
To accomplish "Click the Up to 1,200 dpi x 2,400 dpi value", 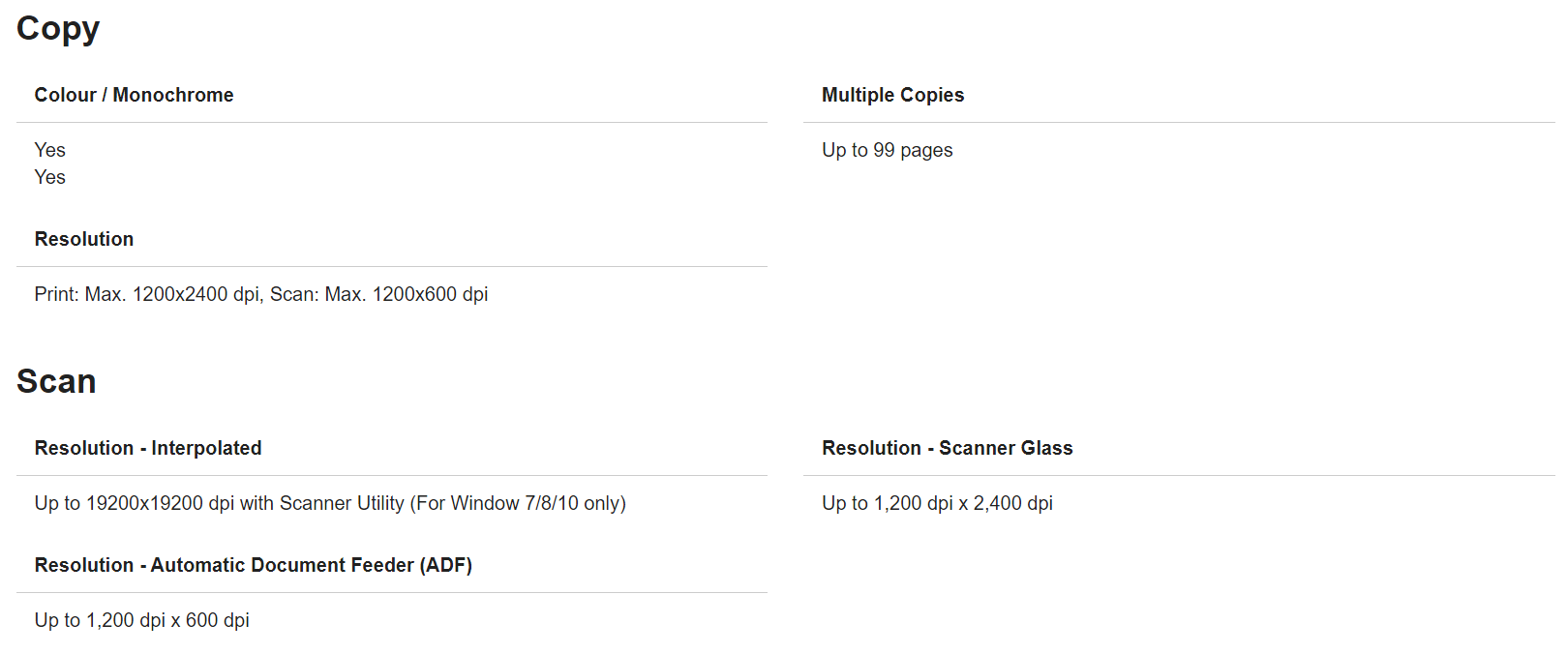I will tap(937, 503).
